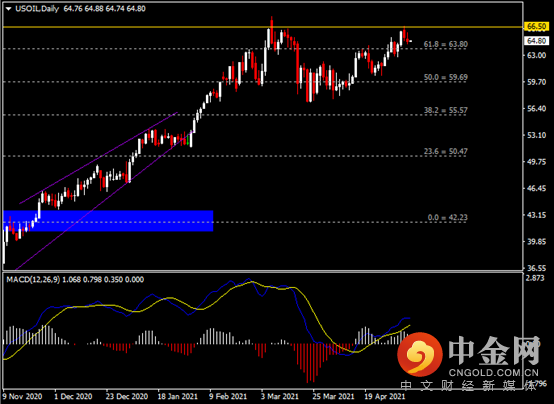The width and height of the screenshot is (554, 404).
Task: Open the chart menu triangle beside USOIL,Daily
Action: (x=8, y=9)
